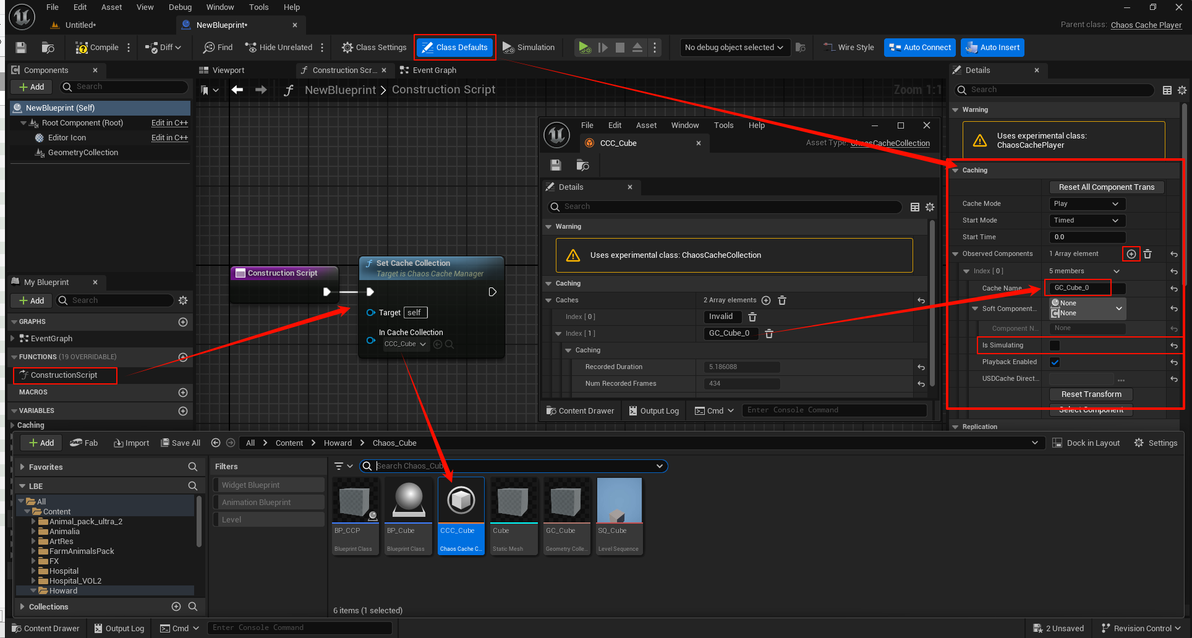Add element to Caches array
Viewport: 1192px width, 638px height.
point(766,300)
